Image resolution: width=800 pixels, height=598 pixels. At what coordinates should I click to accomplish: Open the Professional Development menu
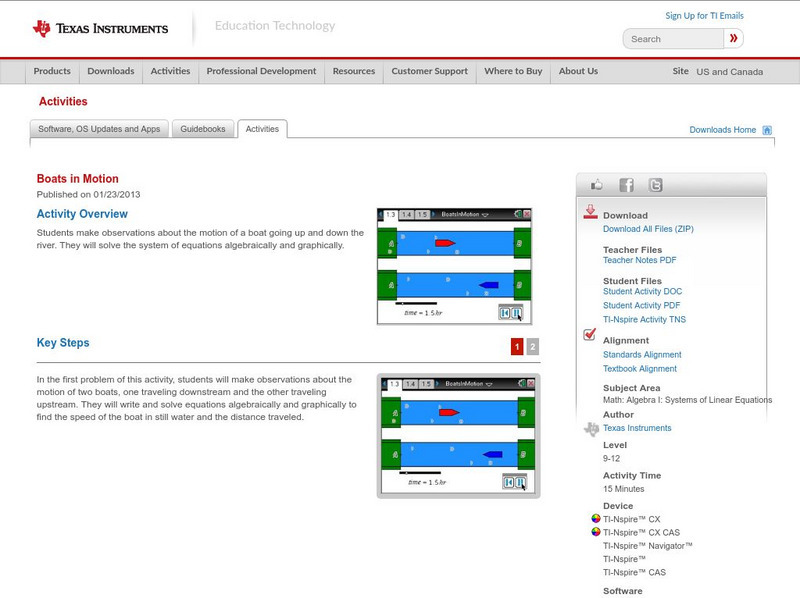[261, 72]
